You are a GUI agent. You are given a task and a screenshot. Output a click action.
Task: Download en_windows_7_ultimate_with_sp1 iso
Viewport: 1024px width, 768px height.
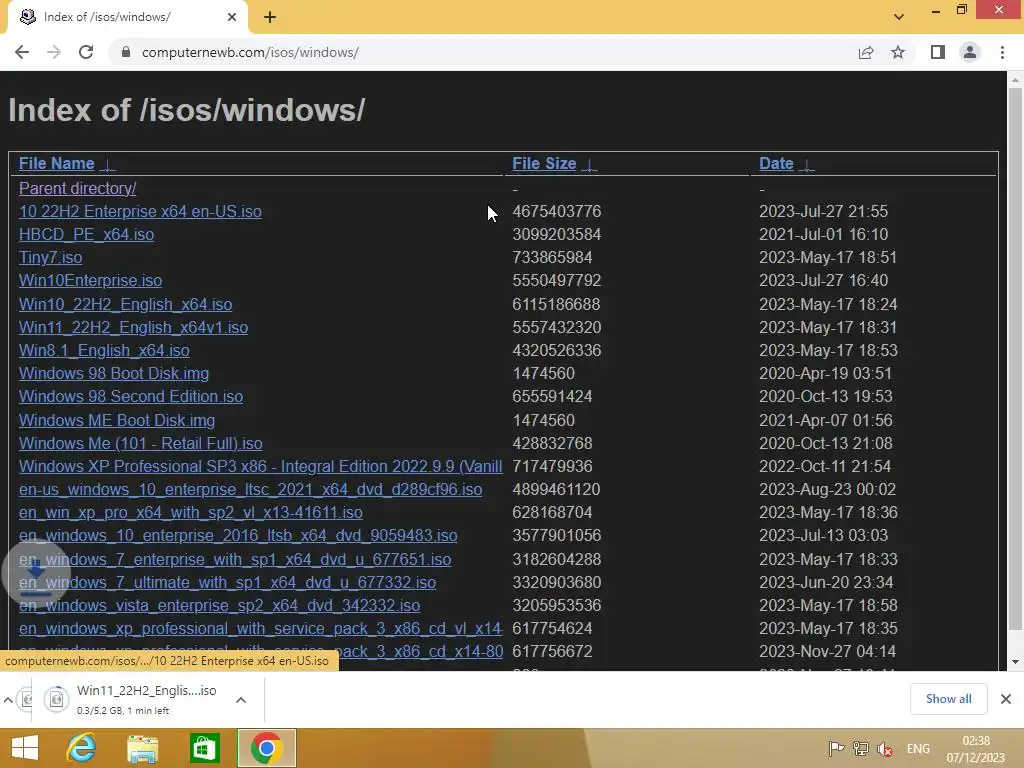point(227,582)
